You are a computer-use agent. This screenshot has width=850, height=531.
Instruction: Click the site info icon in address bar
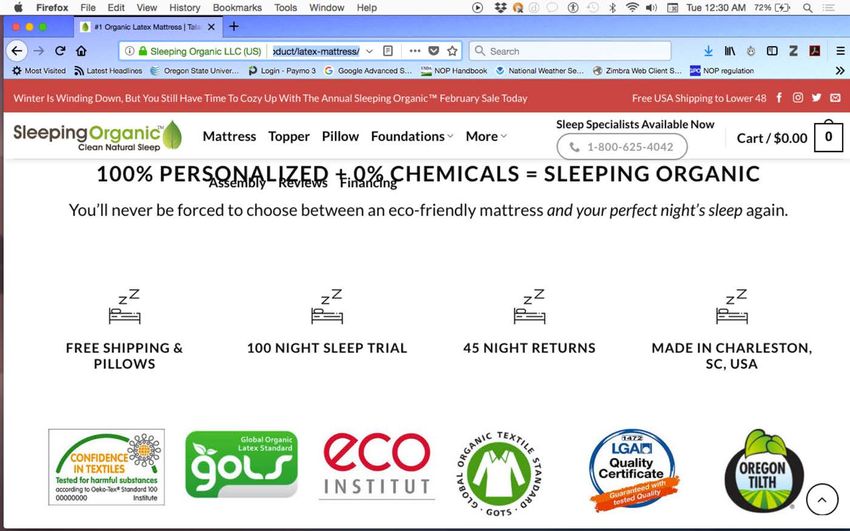(130, 51)
